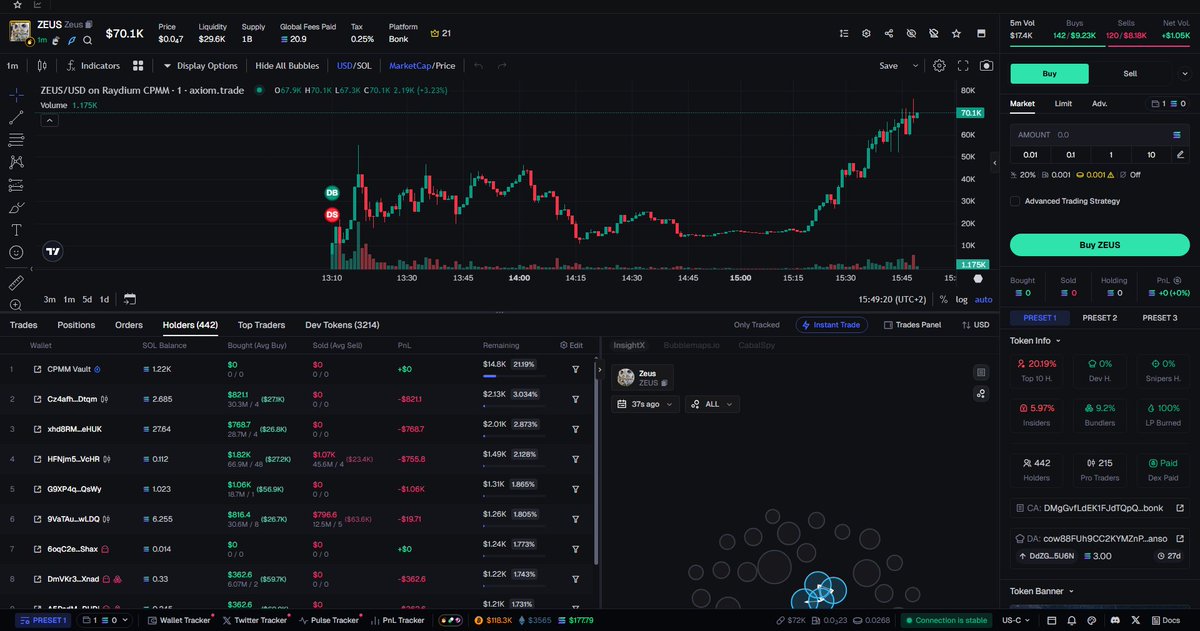This screenshot has width=1200, height=631.
Task: Open the 37s ago time dropdown
Action: tap(645, 404)
